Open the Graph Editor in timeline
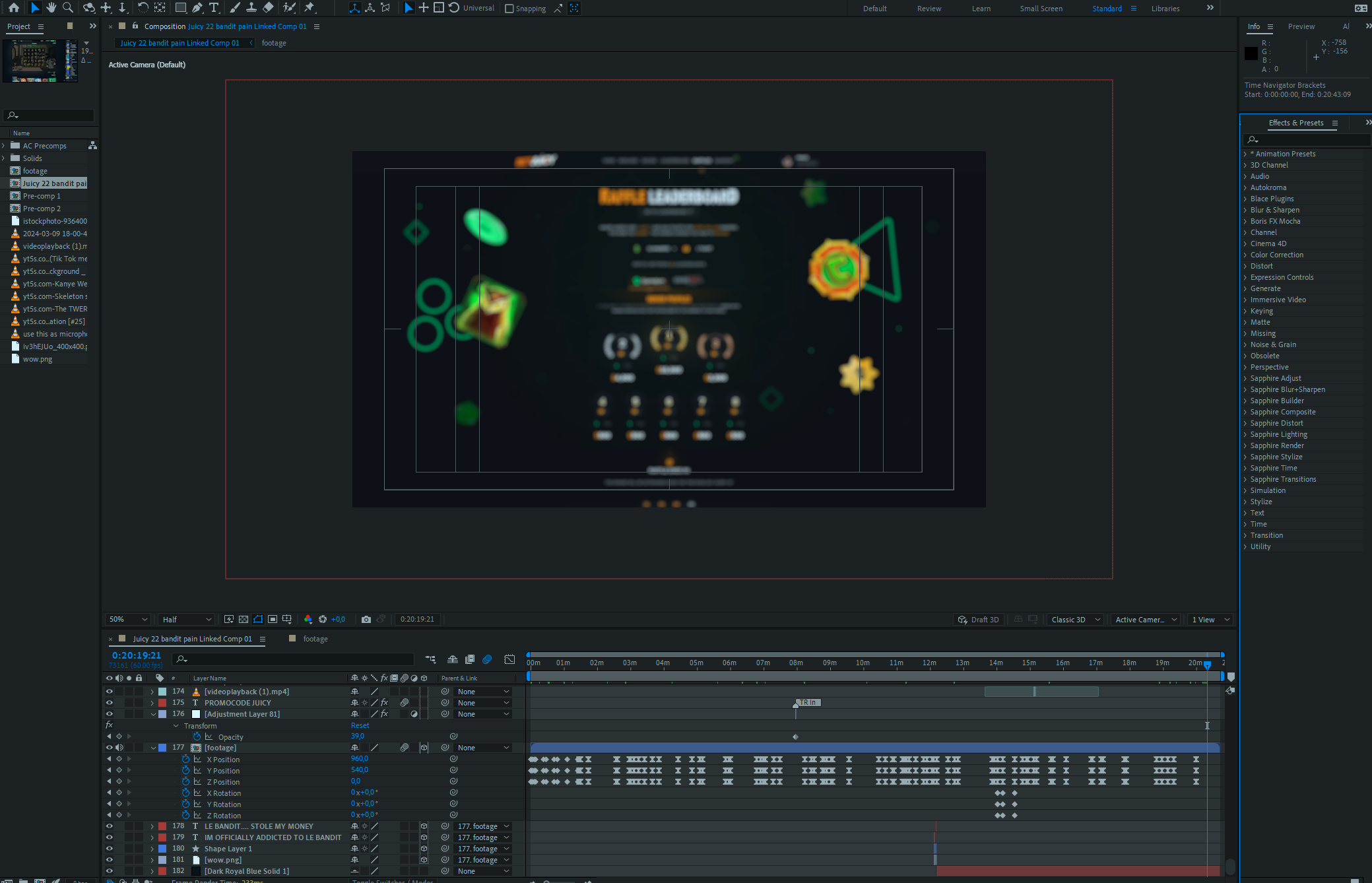This screenshot has height=883, width=1372. 509,659
